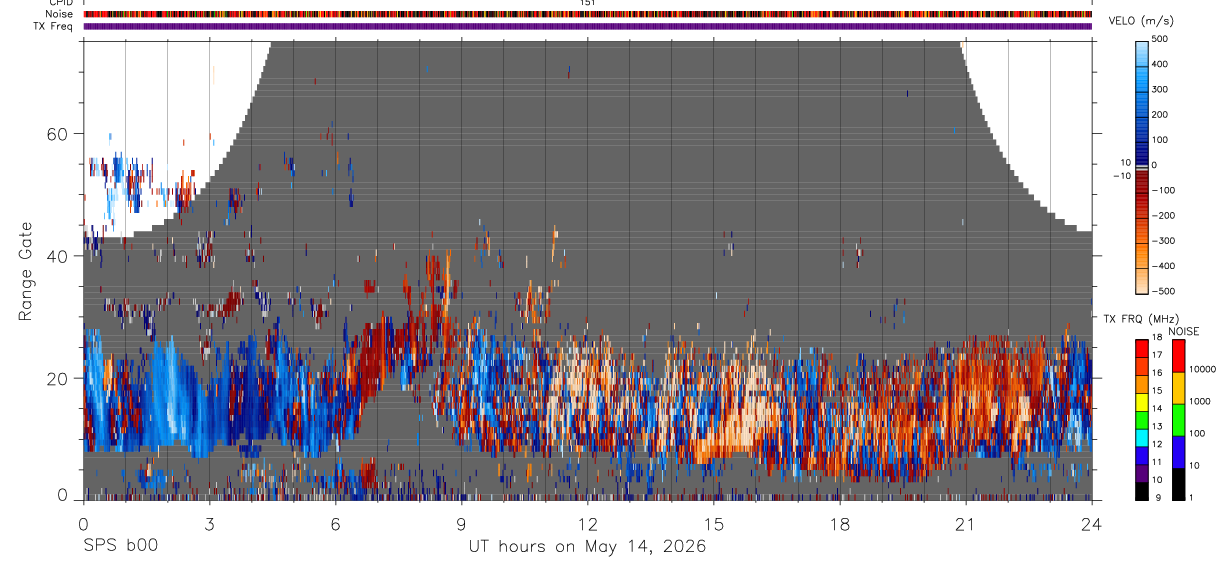Pick the black 9-10 MHz frequency swatch

pos(1143,491)
